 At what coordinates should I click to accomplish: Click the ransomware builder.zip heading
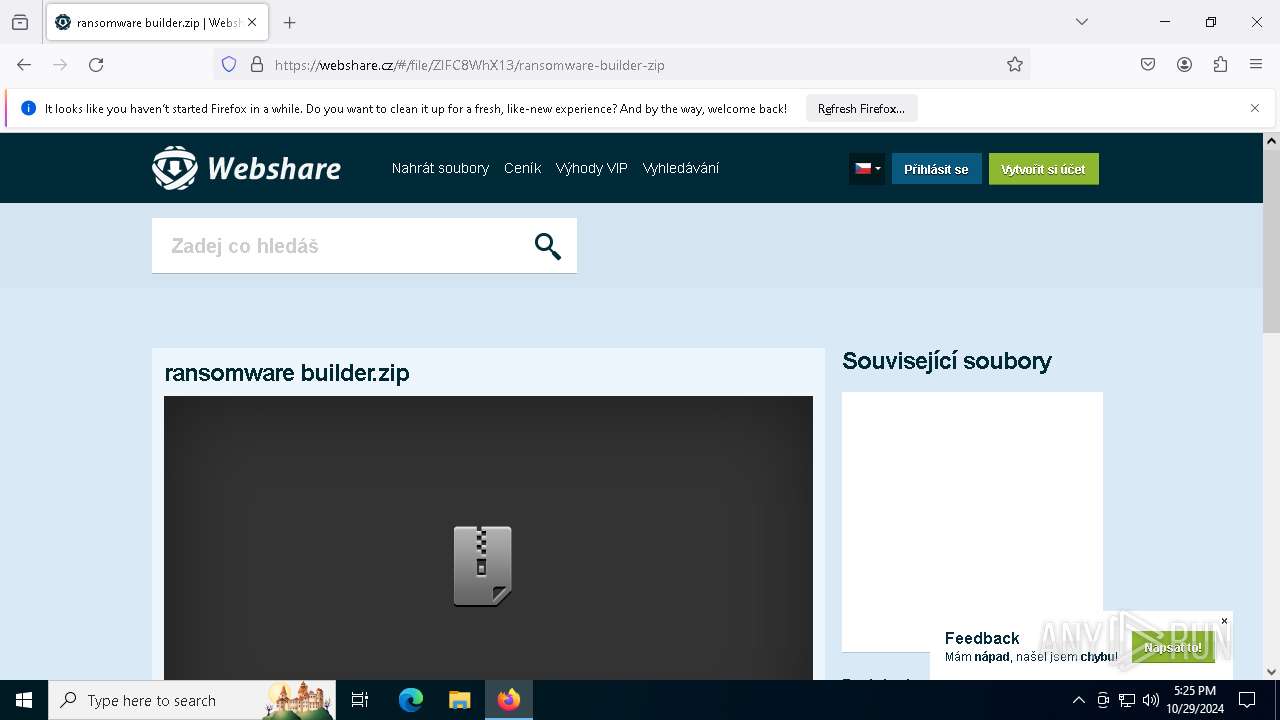[x=287, y=373]
